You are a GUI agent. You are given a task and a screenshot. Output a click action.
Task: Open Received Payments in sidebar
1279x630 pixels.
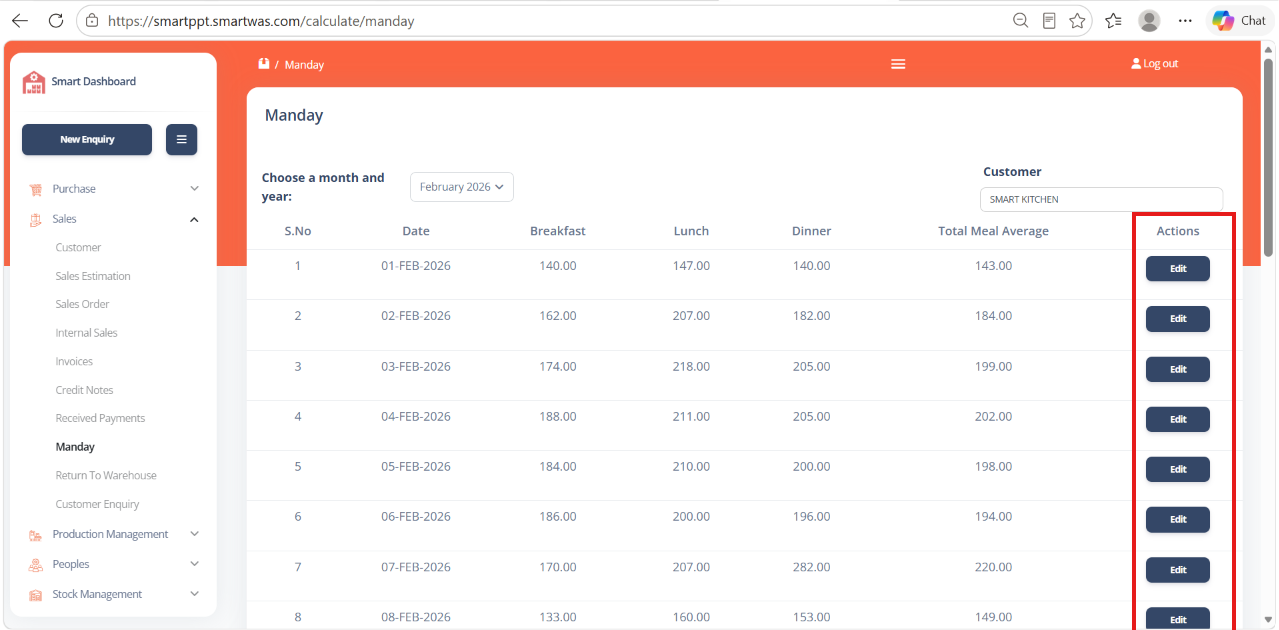pyautogui.click(x=100, y=418)
